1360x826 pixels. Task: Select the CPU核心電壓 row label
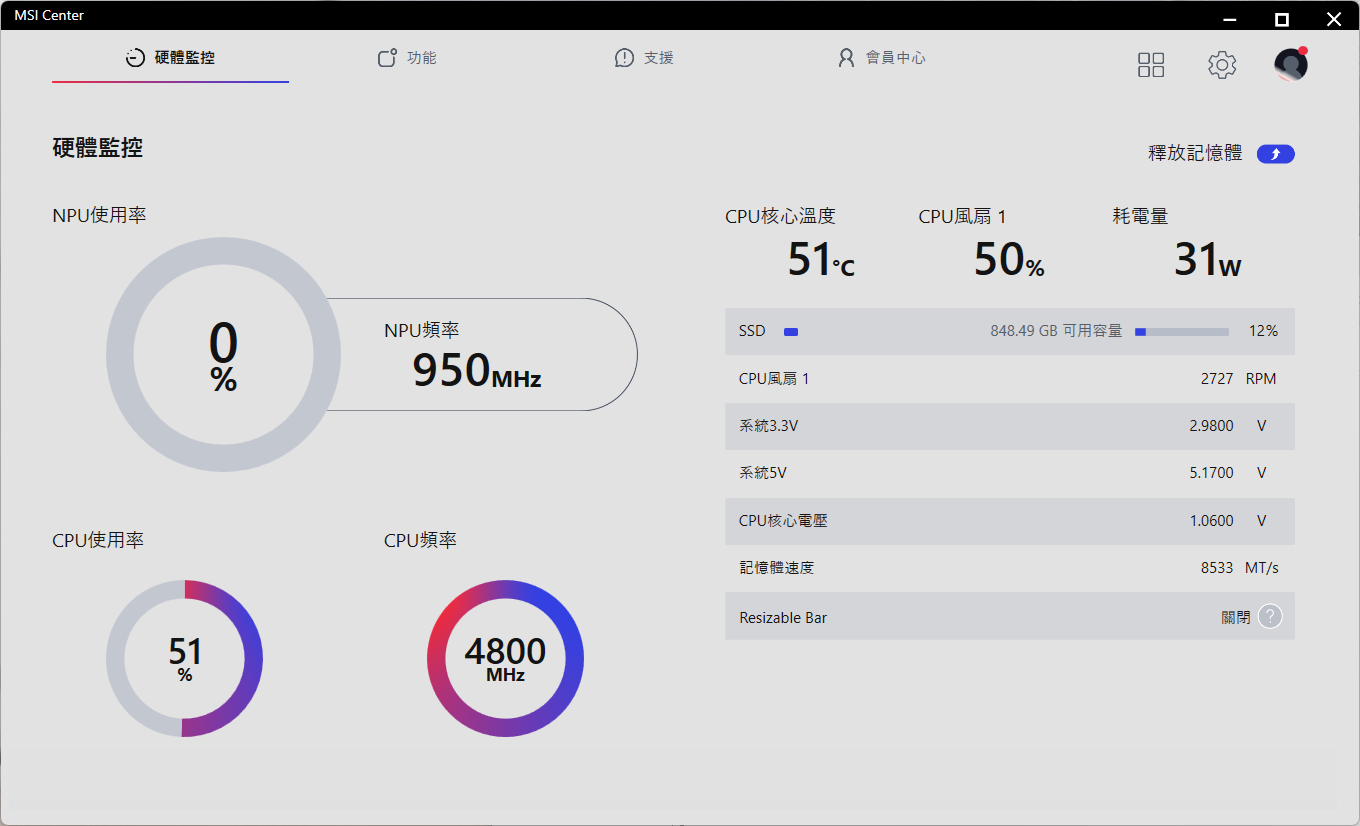[x=783, y=521]
